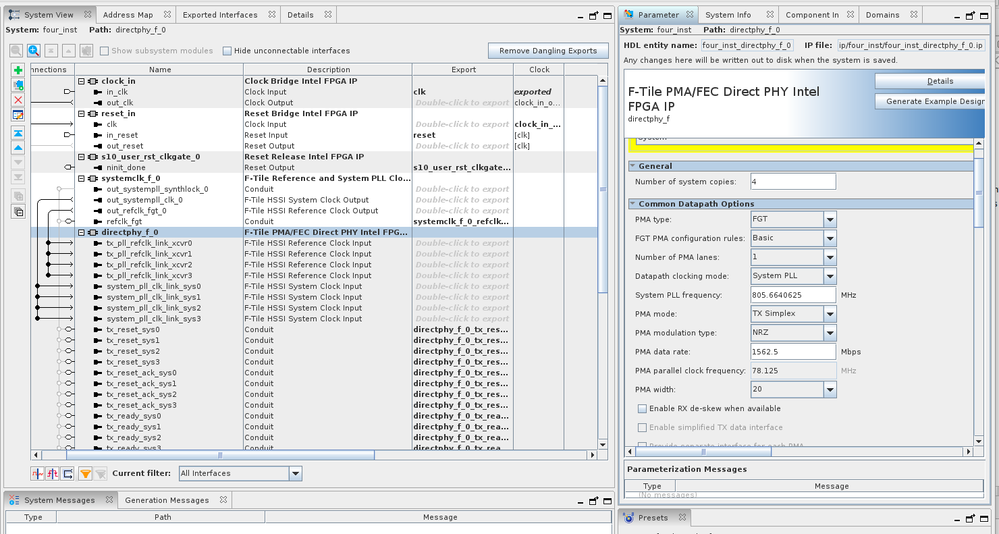The width and height of the screenshot is (999, 534).
Task: Click the orange filter funnel icon
Action: [86, 474]
